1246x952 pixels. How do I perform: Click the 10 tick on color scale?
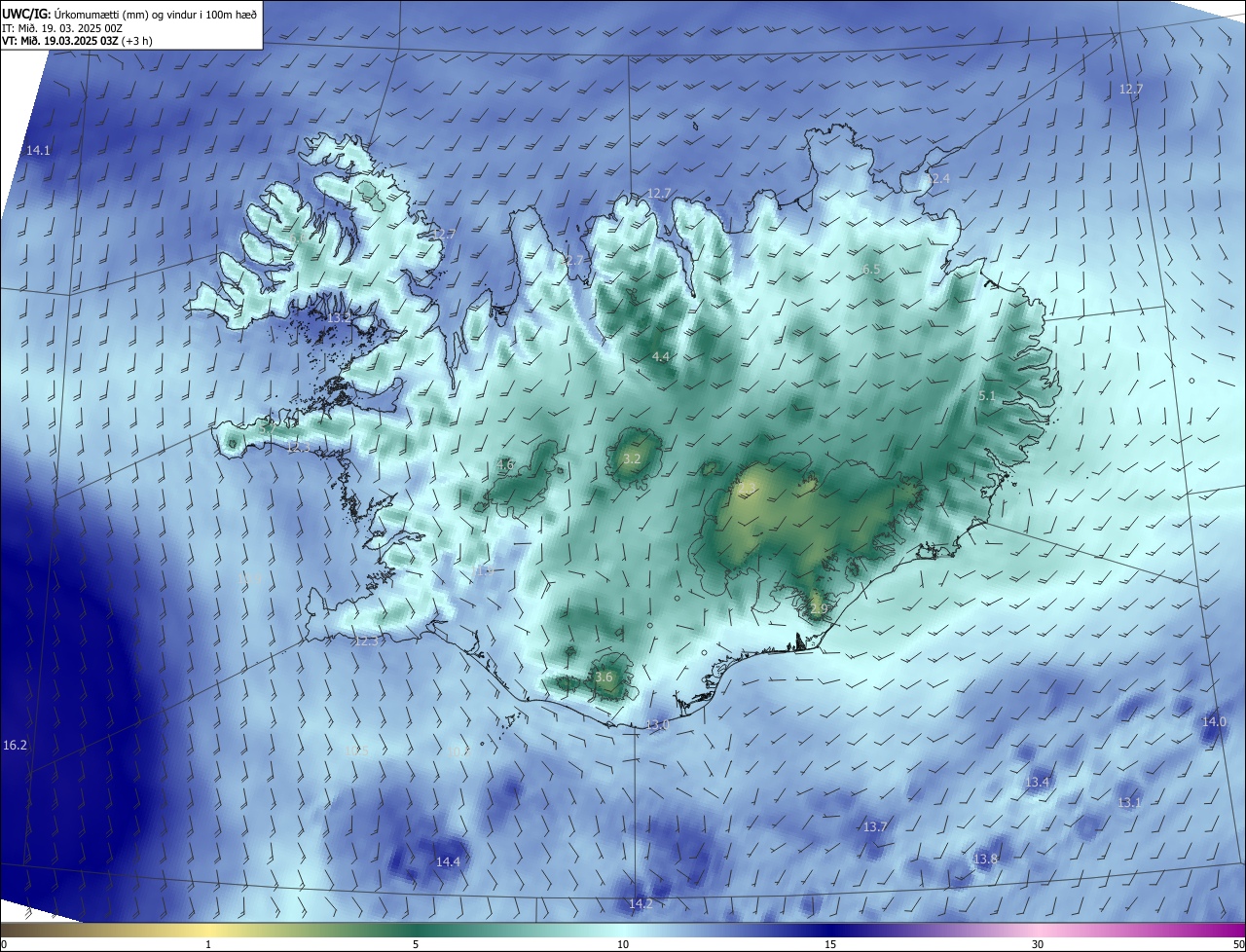[623, 944]
